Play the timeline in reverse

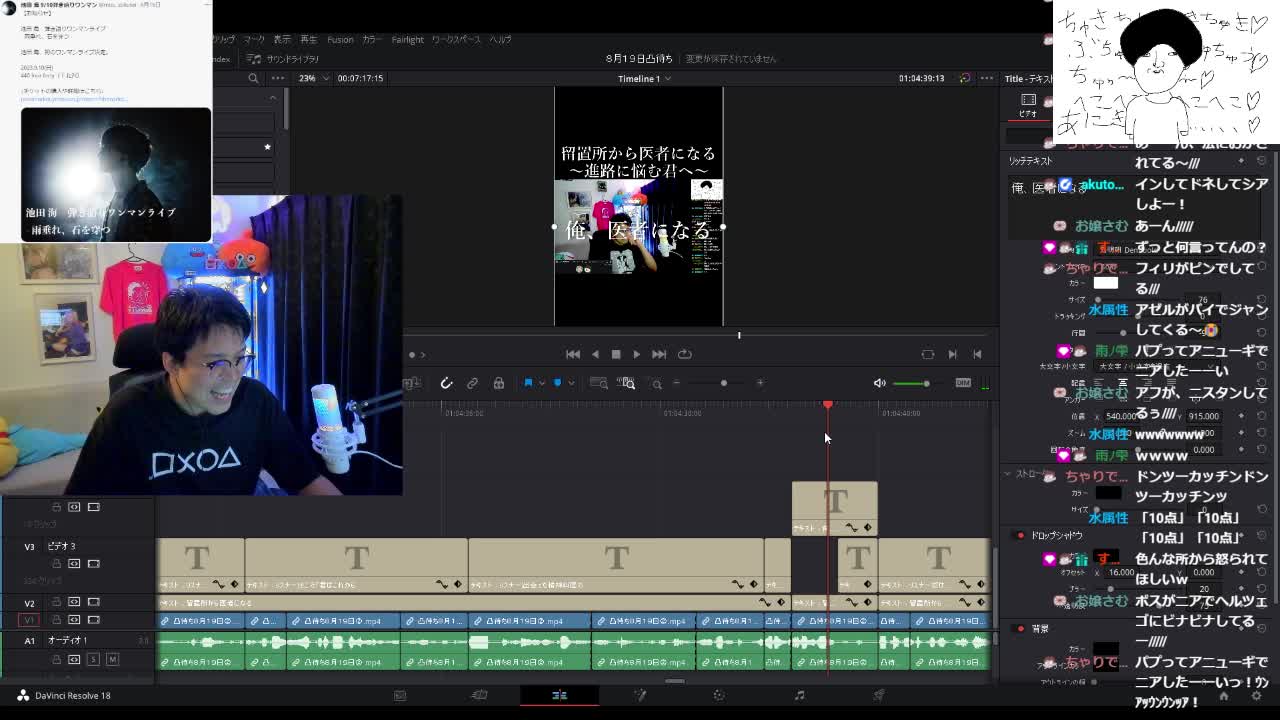click(x=595, y=354)
